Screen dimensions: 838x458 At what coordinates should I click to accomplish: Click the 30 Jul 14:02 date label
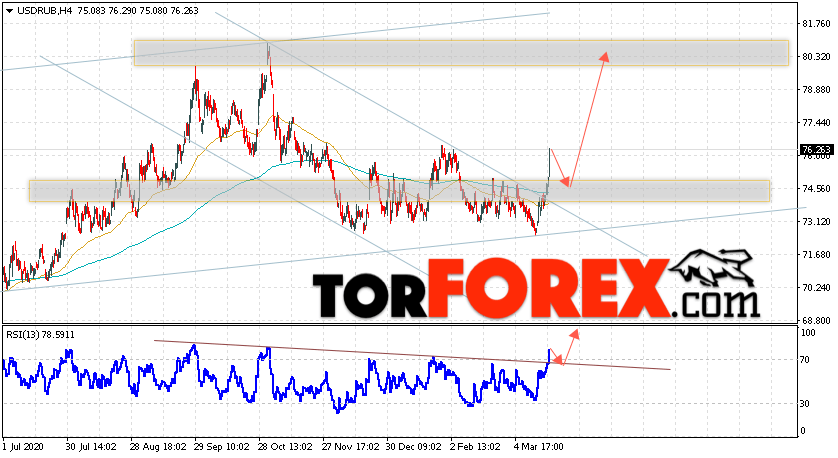91,446
